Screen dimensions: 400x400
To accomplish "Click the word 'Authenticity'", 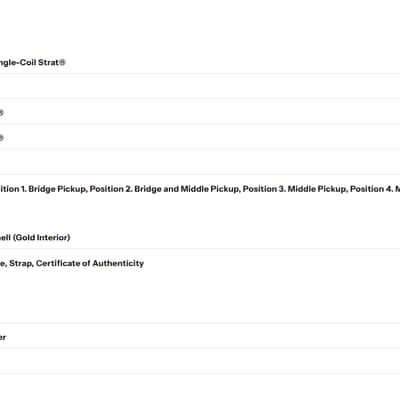I will [x=118, y=263].
